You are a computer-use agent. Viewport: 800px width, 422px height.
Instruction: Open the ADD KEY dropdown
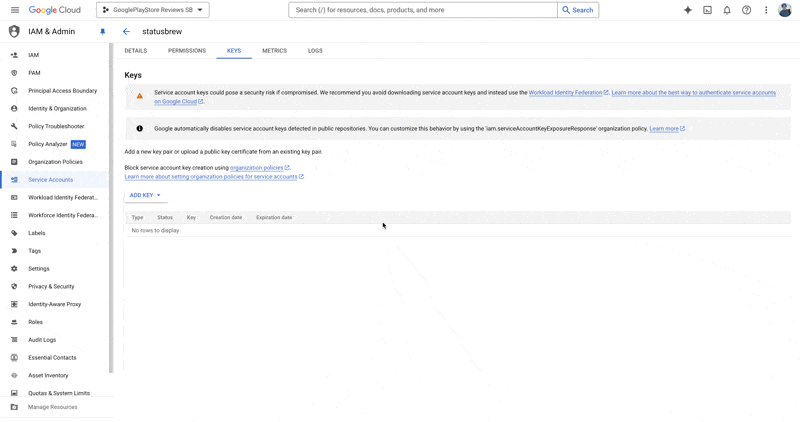[145, 195]
